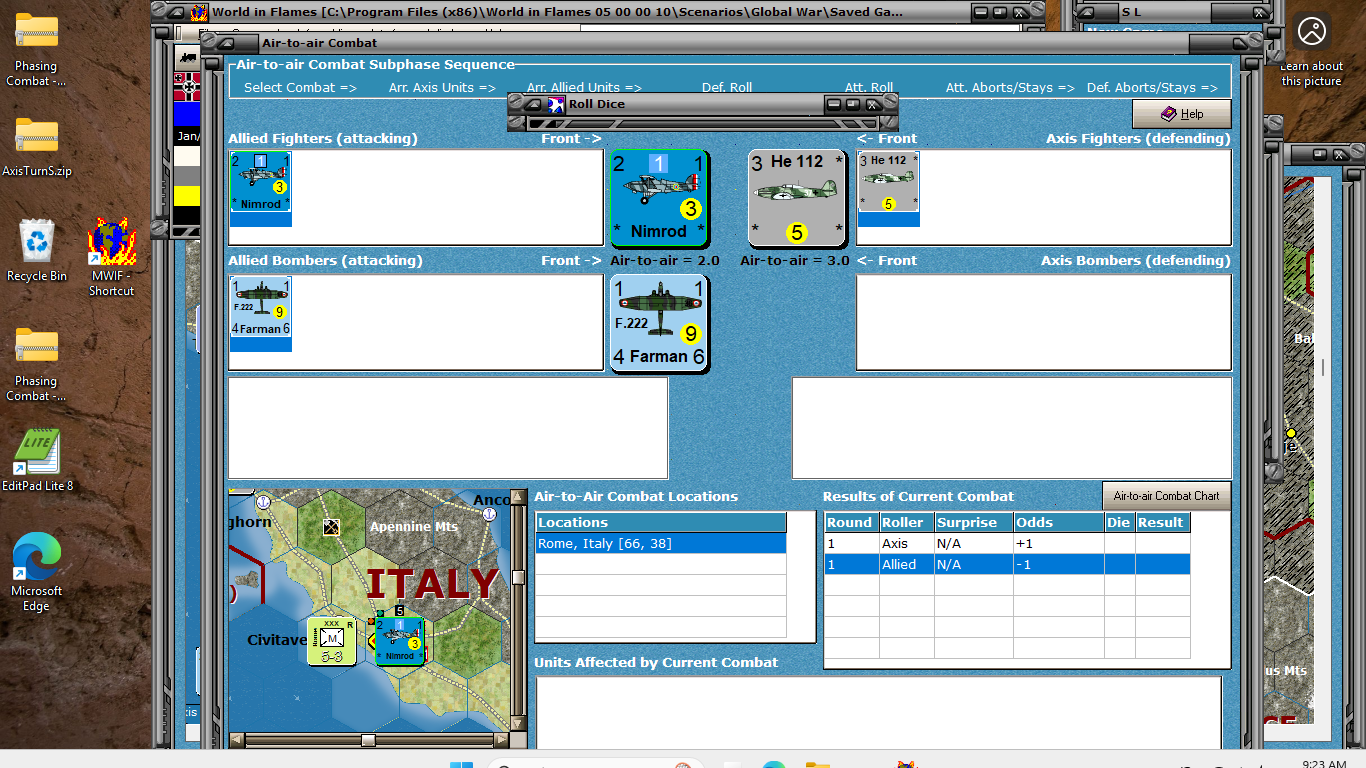Viewport: 1366px width, 768px height.
Task: Click the Air-to-air = 2.0 value label
Action: (x=665, y=261)
